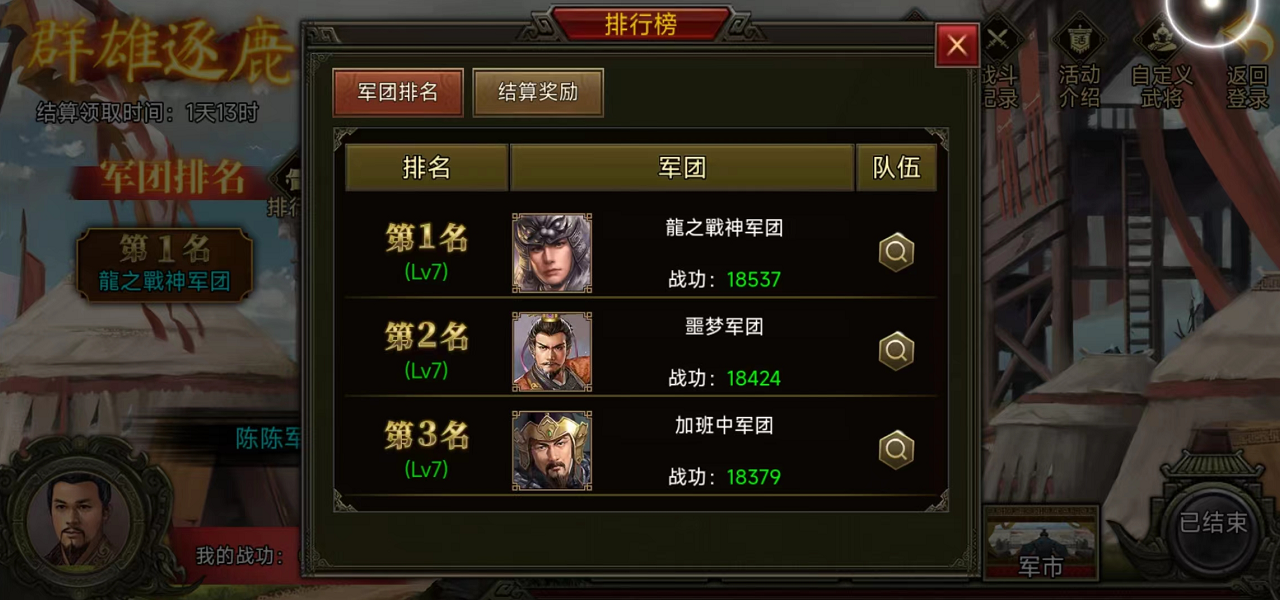Close the 排行榜 ranking dialog
Screen dimensions: 1280x600
pyautogui.click(x=957, y=45)
